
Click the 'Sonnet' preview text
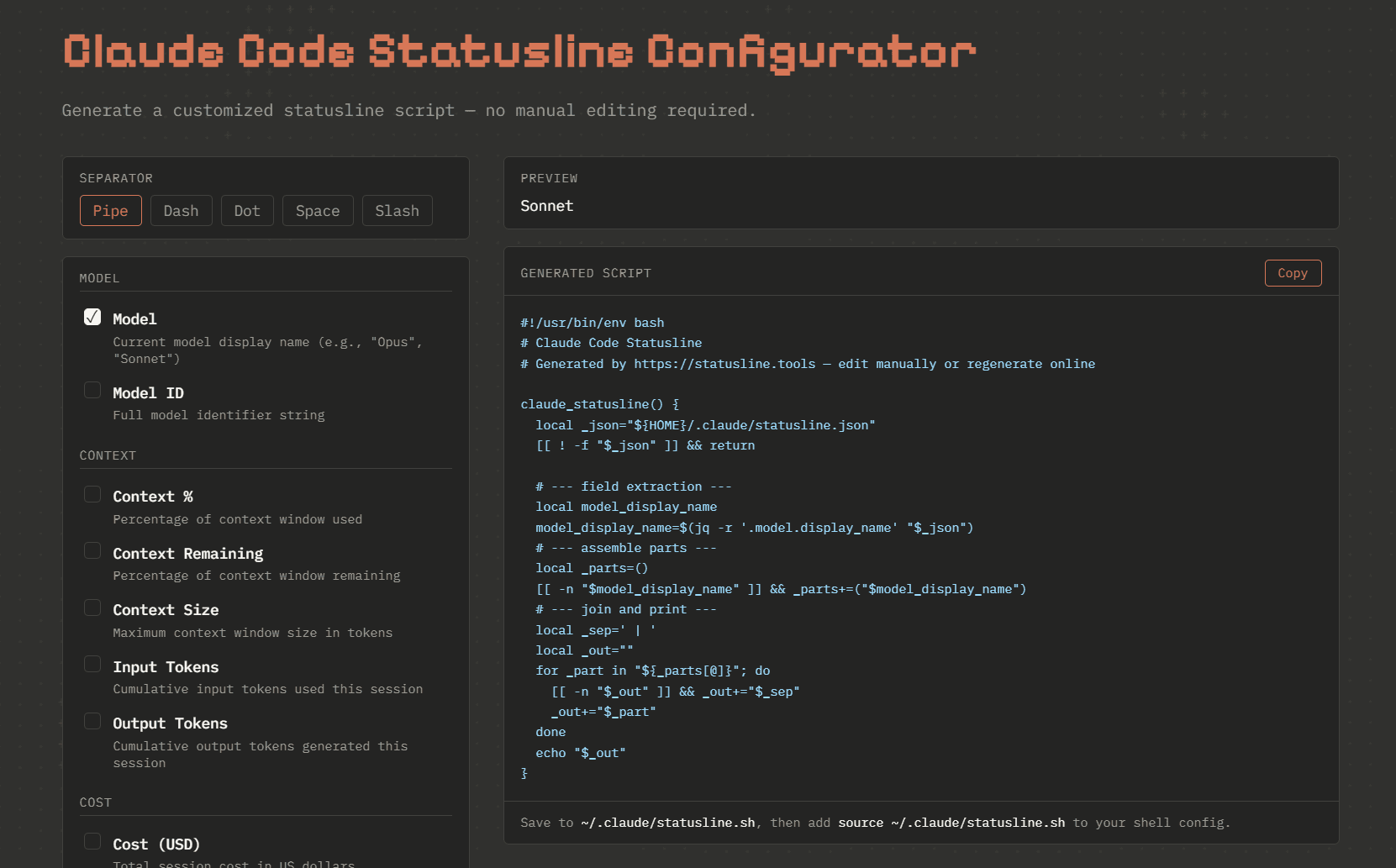547,206
